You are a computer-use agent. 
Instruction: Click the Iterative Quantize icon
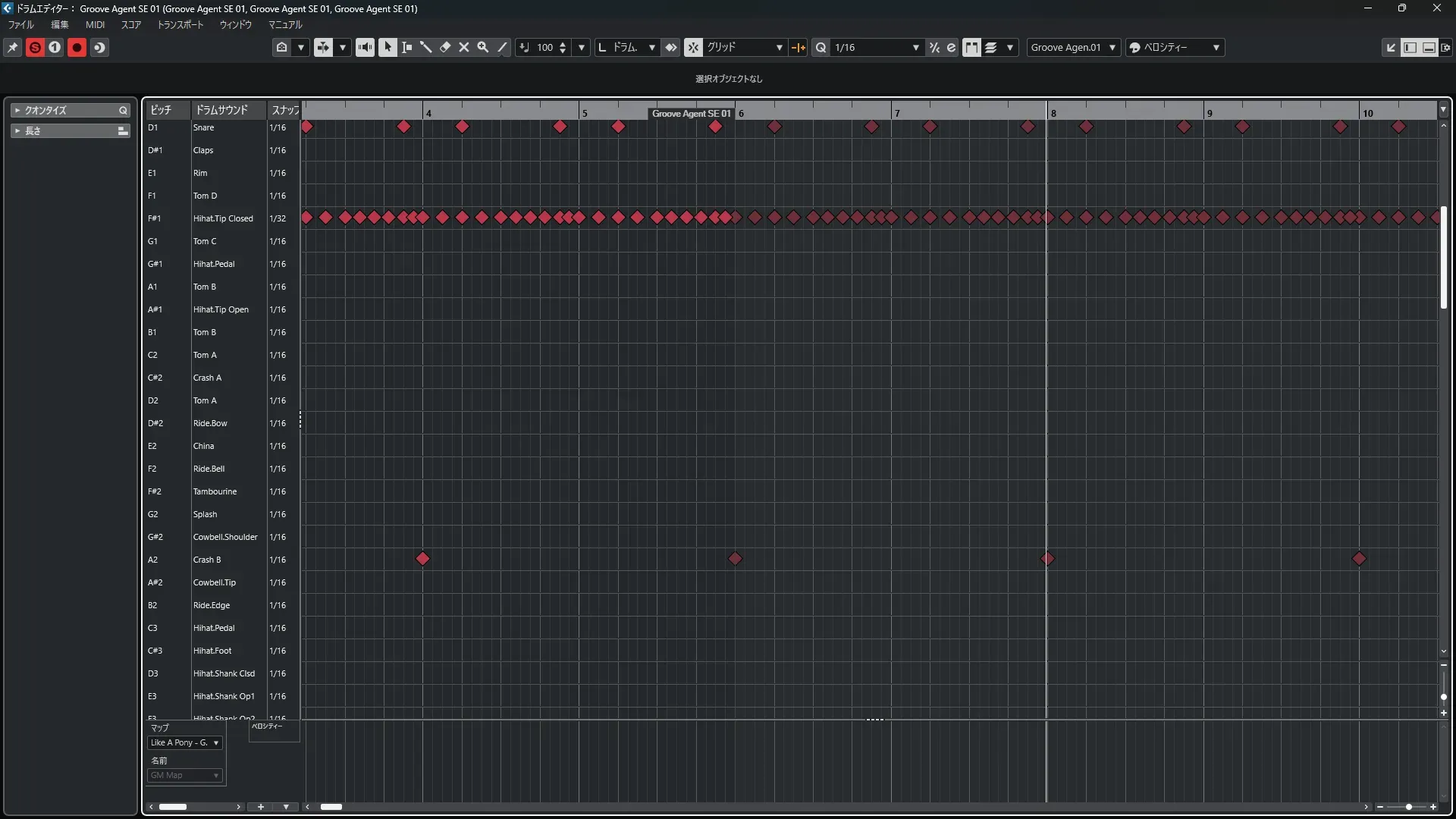pyautogui.click(x=934, y=48)
